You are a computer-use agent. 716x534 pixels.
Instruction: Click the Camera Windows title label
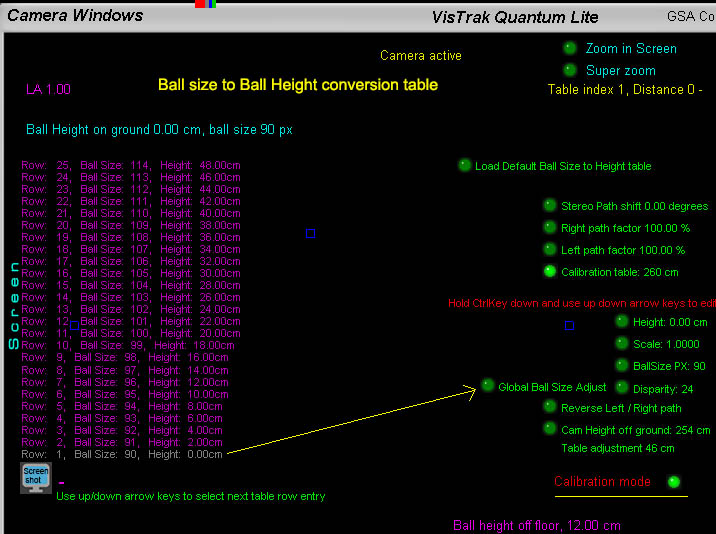tap(75, 15)
